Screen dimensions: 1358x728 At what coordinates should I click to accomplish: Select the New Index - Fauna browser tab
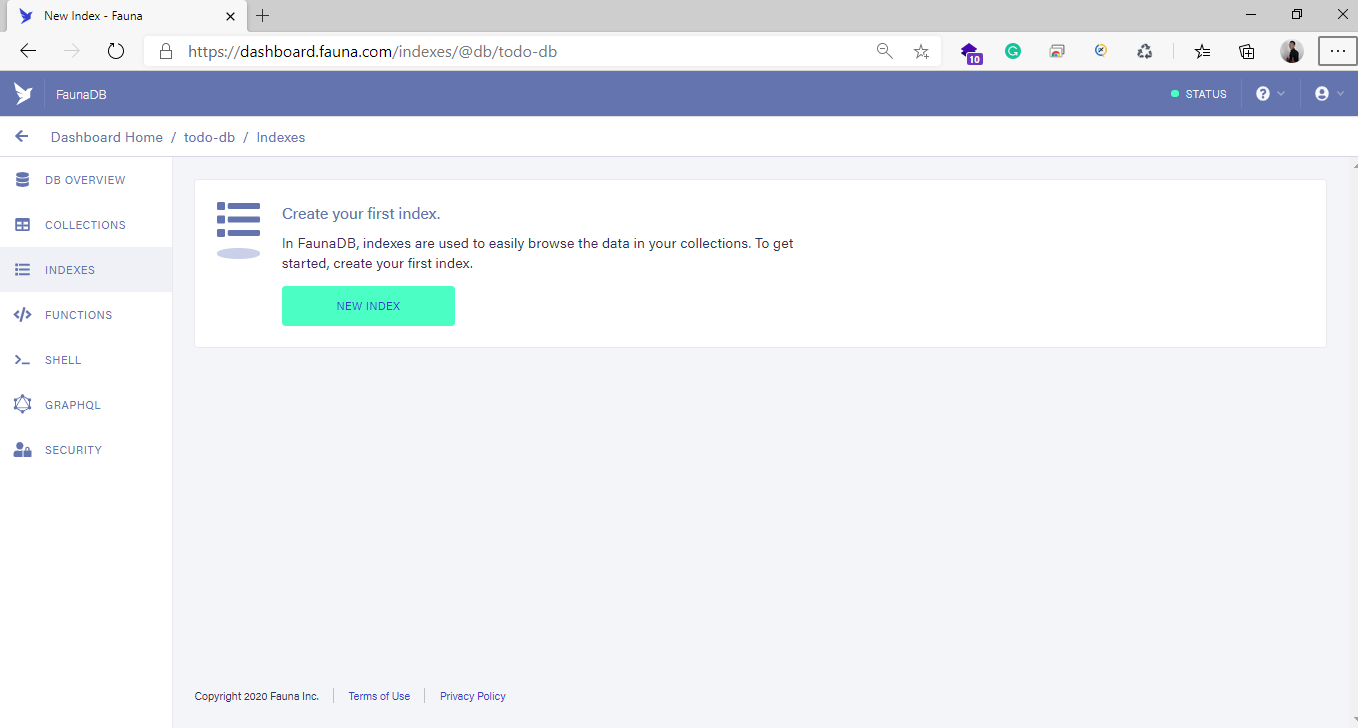(126, 16)
